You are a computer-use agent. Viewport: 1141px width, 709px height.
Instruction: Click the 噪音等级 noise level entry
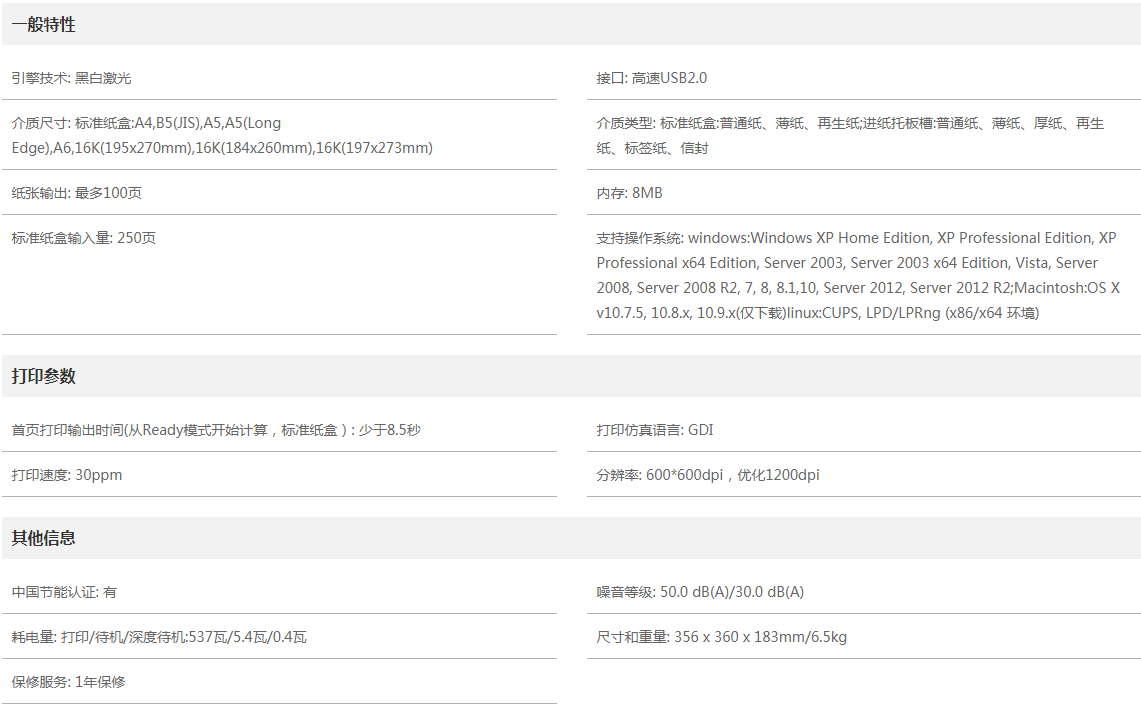700,592
